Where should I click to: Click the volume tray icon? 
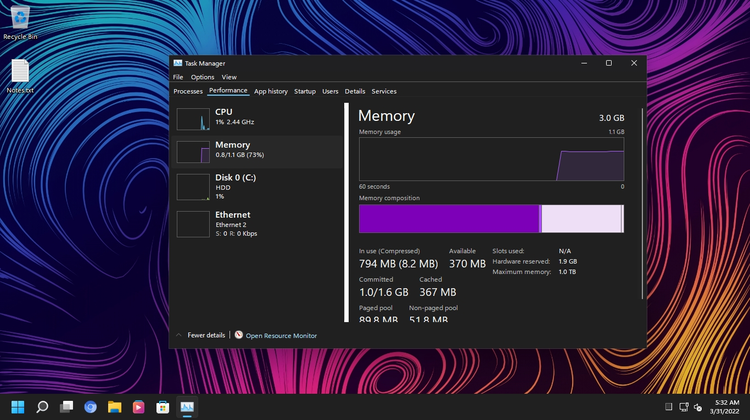point(698,407)
